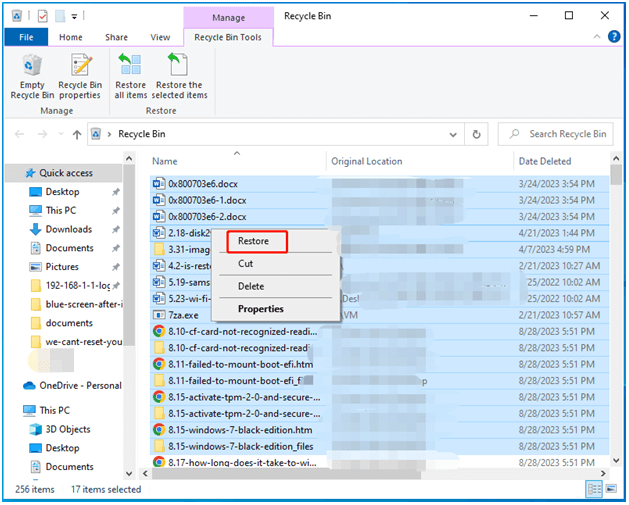Select the This PC root node in the tree
Image resolution: width=629 pixels, height=505 pixels.
pyautogui.click(x=55, y=411)
